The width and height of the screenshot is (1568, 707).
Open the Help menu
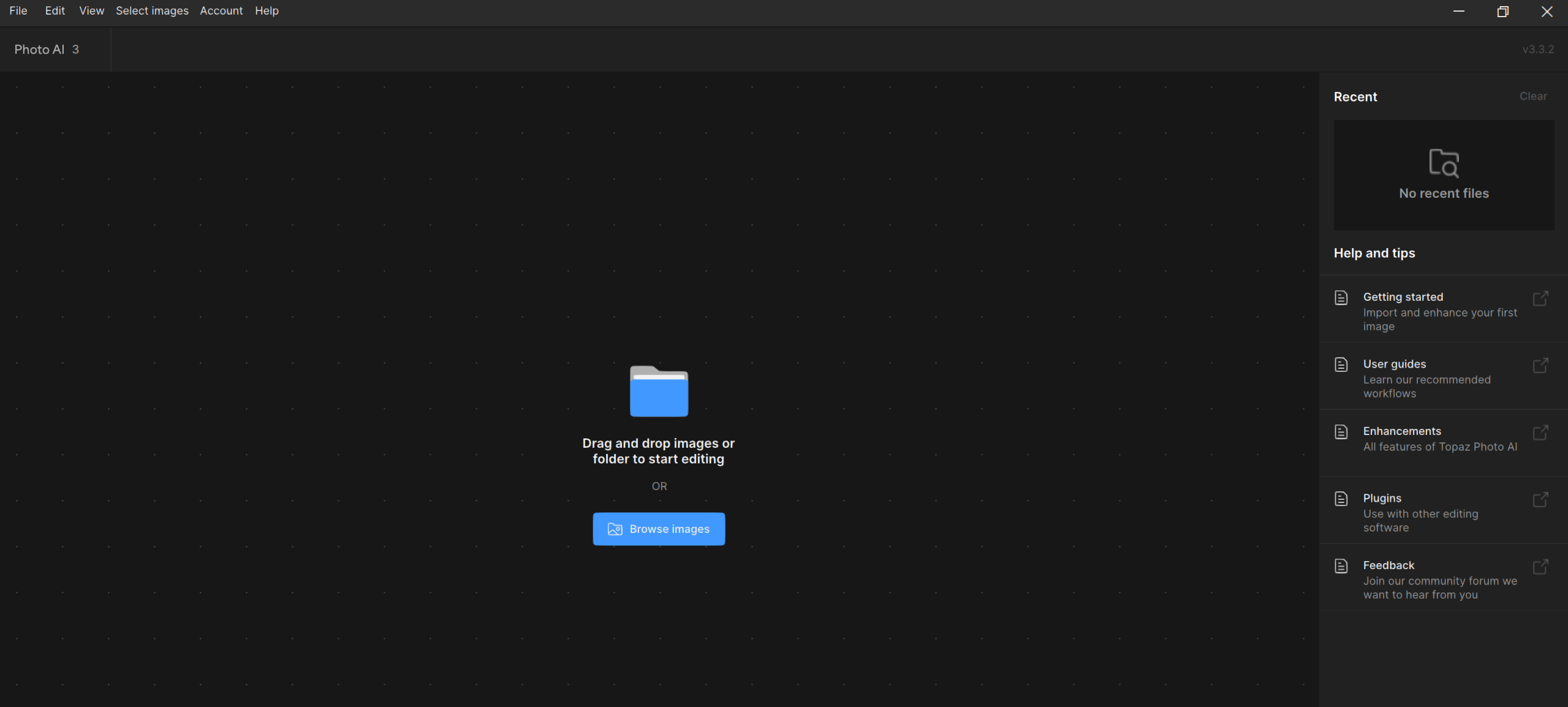[x=267, y=11]
